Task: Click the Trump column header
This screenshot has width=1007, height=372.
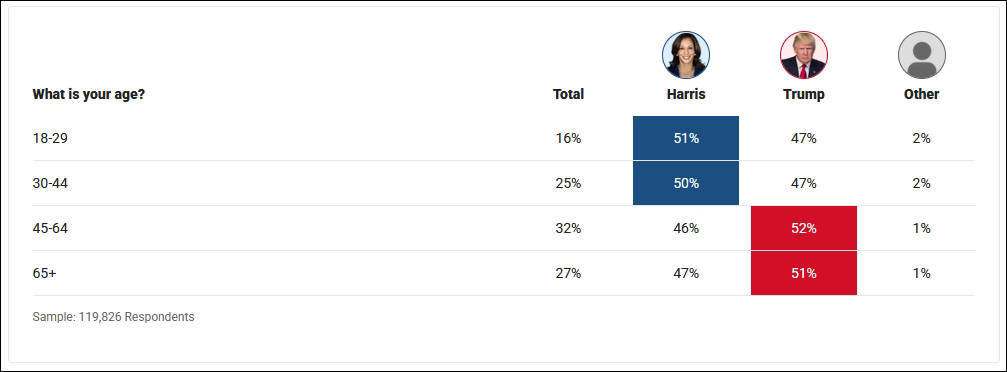Action: click(803, 94)
